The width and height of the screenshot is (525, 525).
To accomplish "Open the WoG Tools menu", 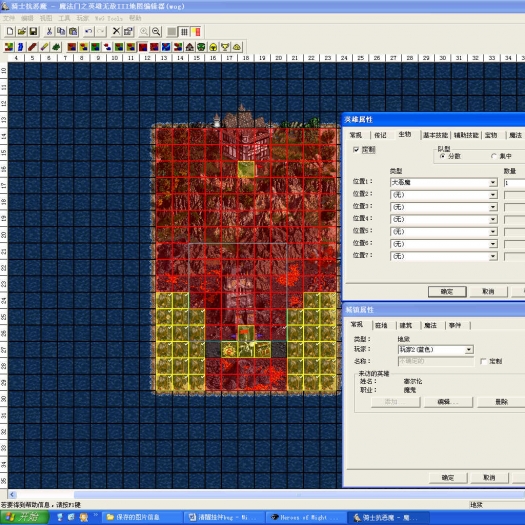I will coord(108,18).
